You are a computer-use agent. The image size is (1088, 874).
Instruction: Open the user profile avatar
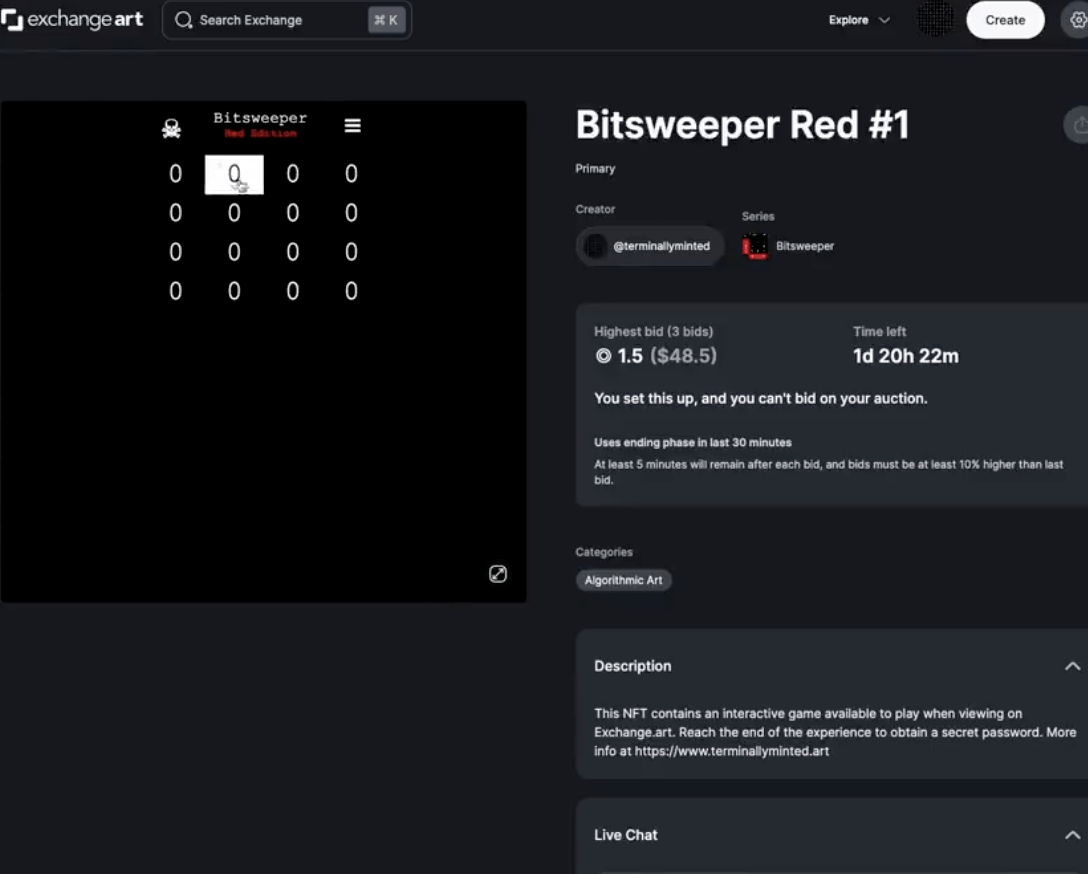pos(935,20)
